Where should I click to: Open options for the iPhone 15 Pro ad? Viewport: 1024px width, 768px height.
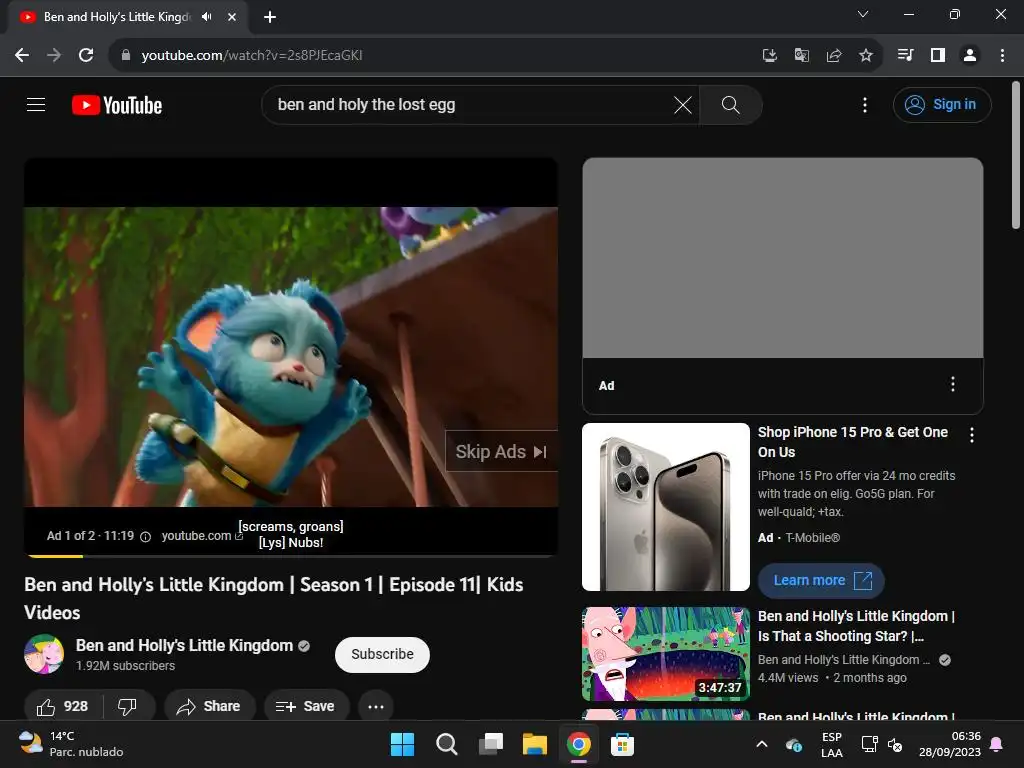point(972,435)
